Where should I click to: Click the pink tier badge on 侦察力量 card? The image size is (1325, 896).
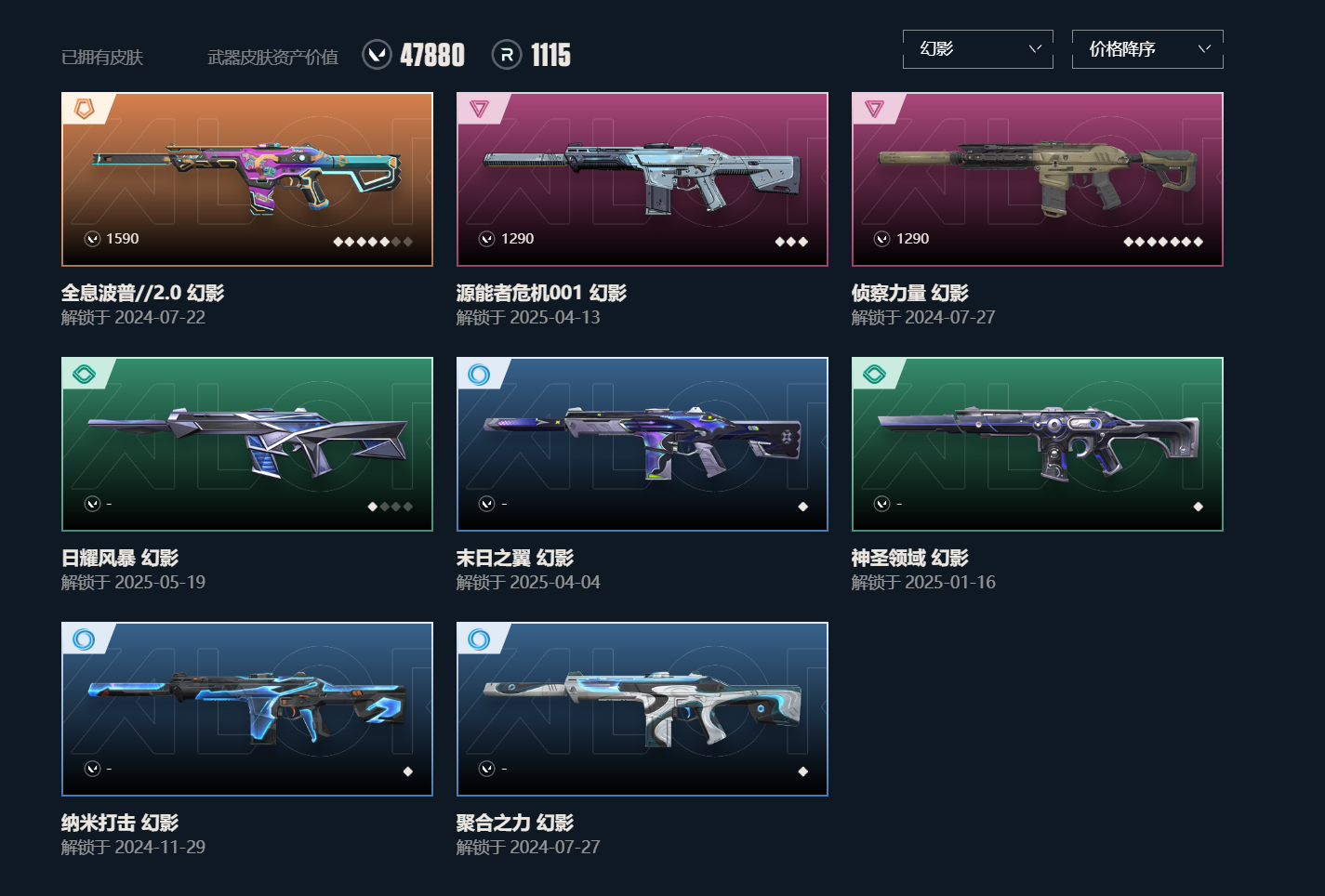pos(874,109)
